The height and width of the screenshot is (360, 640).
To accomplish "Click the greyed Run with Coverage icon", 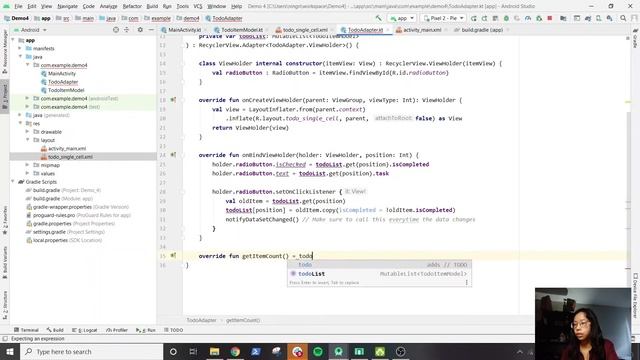I will tap(517, 18).
